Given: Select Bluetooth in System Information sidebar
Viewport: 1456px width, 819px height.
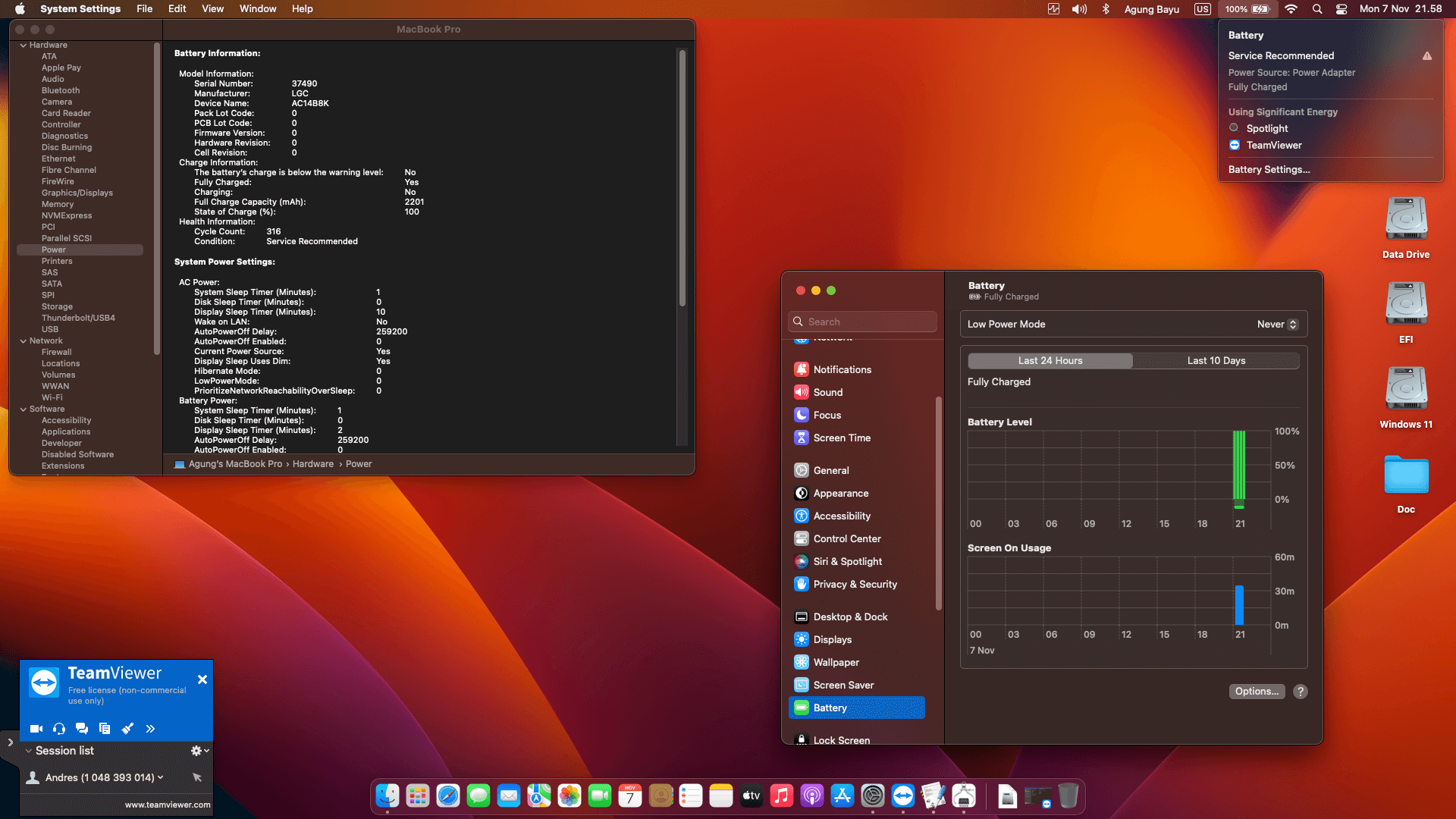Looking at the screenshot, I should [x=61, y=90].
